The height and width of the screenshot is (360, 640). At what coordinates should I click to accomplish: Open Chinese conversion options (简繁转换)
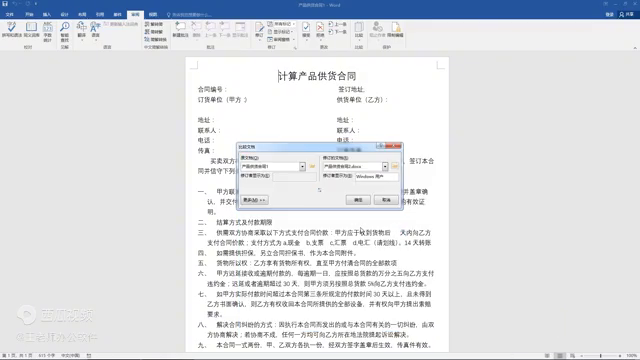156,40
